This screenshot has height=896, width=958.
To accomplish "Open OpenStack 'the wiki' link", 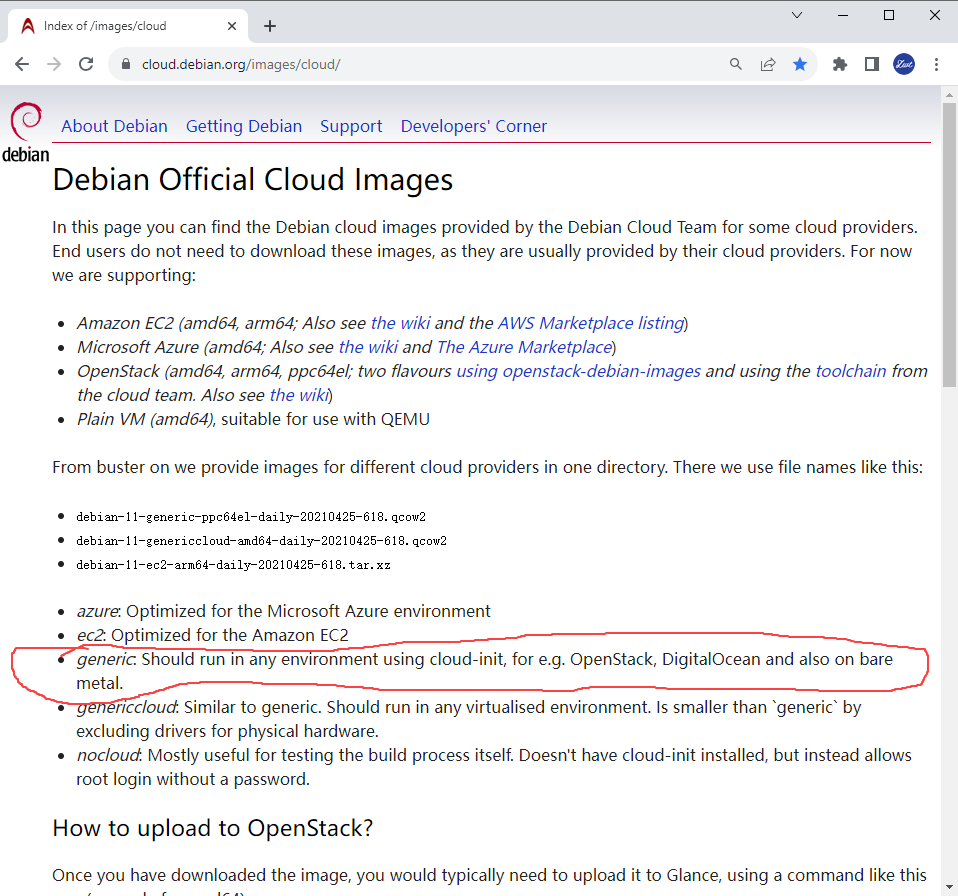I will pyautogui.click(x=299, y=395).
